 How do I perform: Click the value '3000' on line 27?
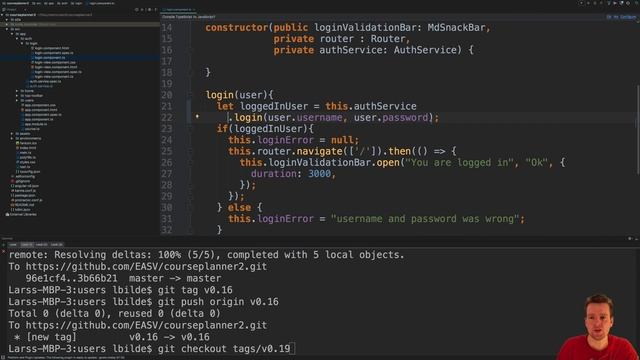click(319, 173)
